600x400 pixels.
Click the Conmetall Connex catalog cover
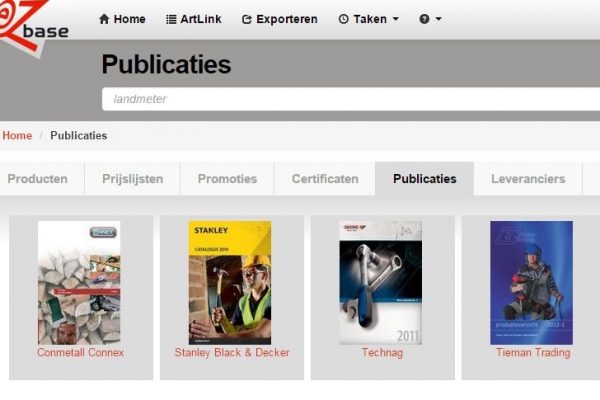tap(79, 282)
